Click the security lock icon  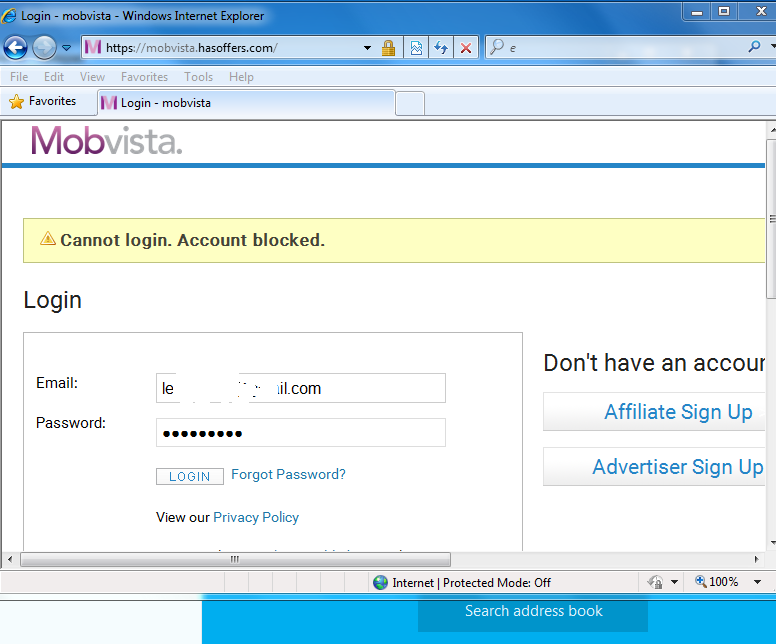coord(388,48)
